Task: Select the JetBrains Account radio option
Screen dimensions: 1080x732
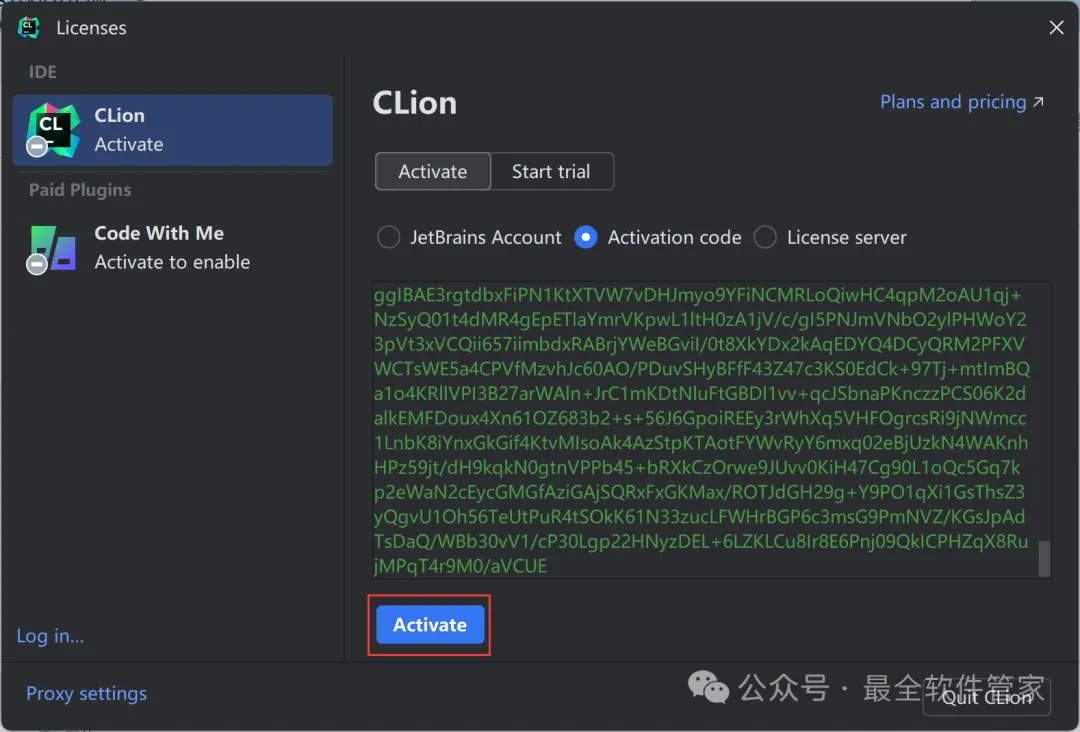Action: click(388, 238)
